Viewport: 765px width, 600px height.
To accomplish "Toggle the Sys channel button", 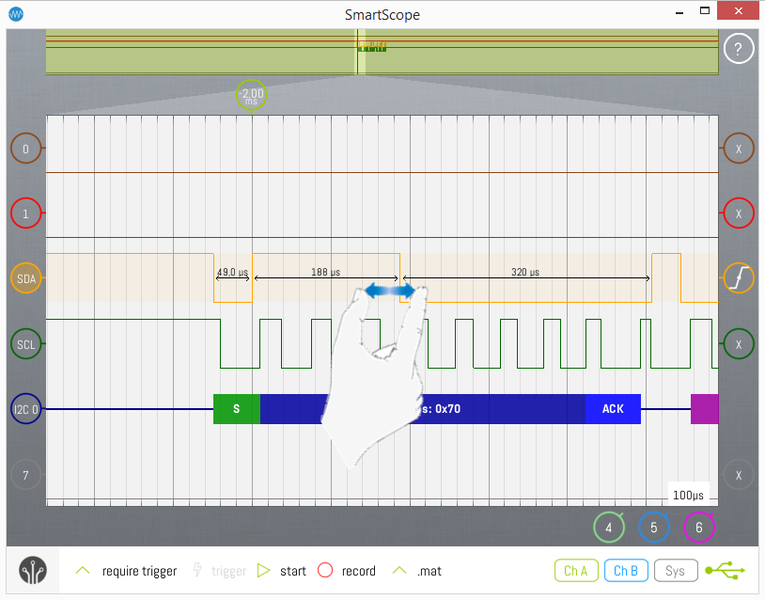I will click(676, 571).
